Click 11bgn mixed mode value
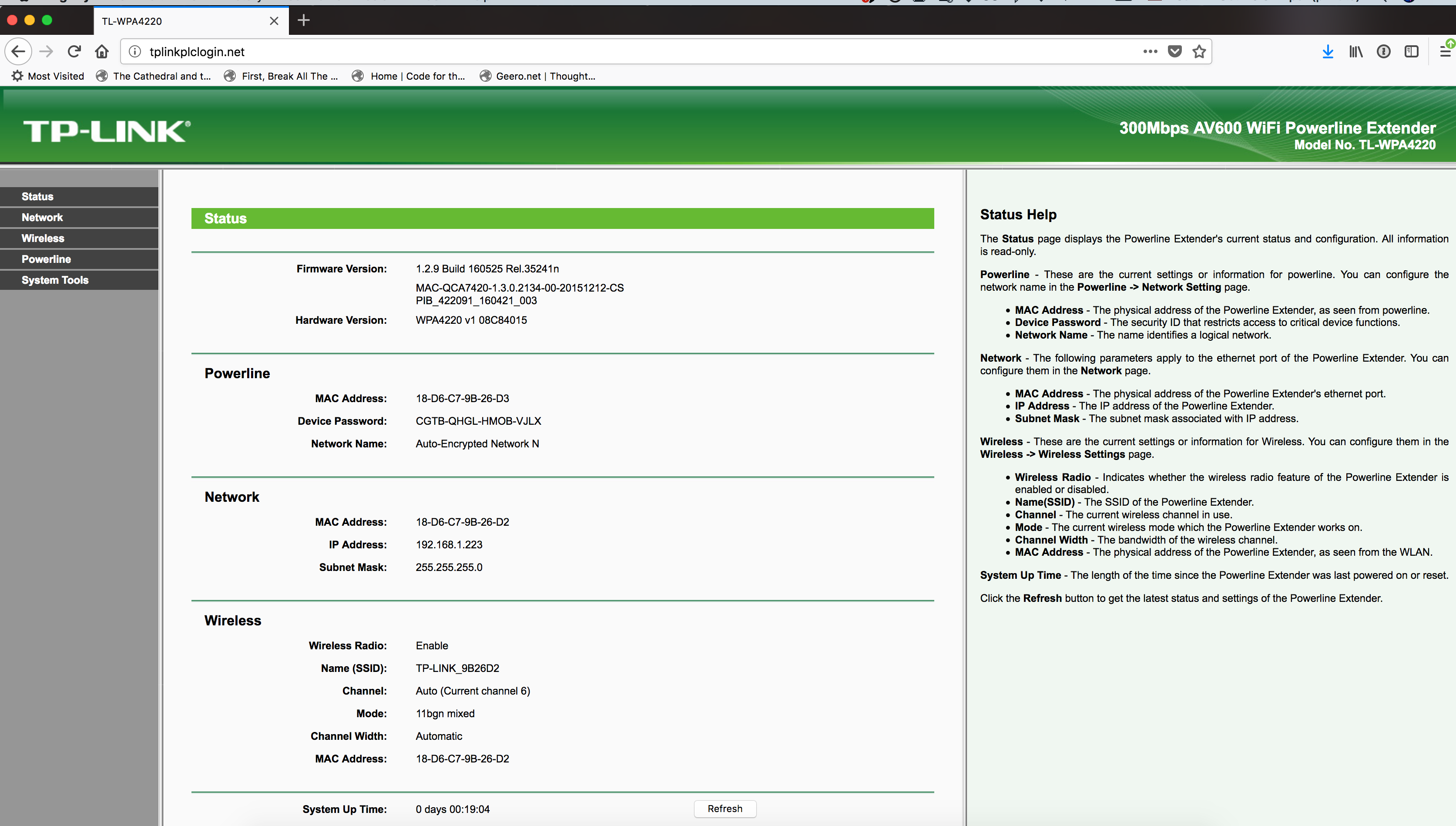Screen dimensions: 1456x826 tap(445, 714)
